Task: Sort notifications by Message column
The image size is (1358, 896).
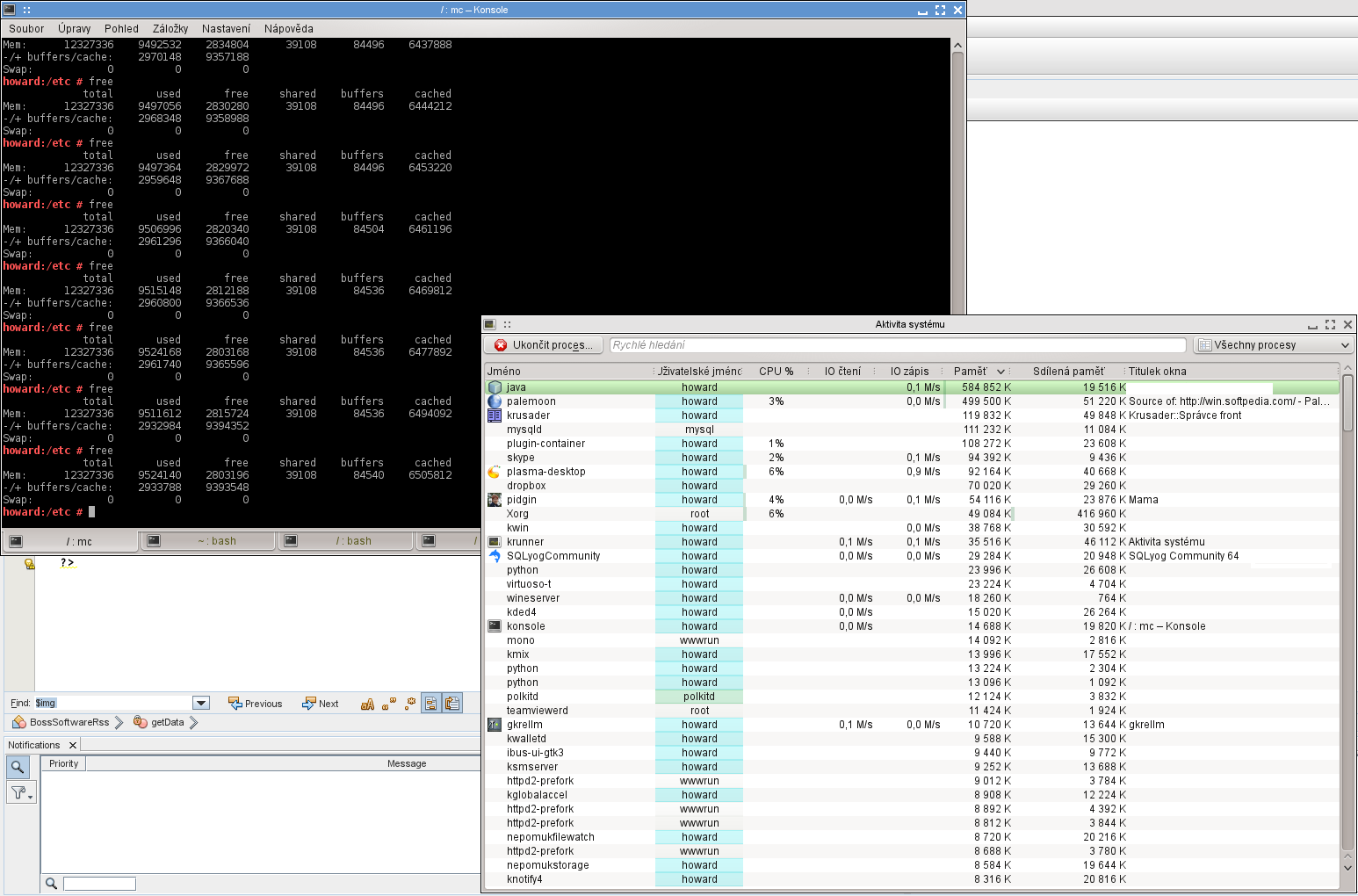Action: click(407, 763)
